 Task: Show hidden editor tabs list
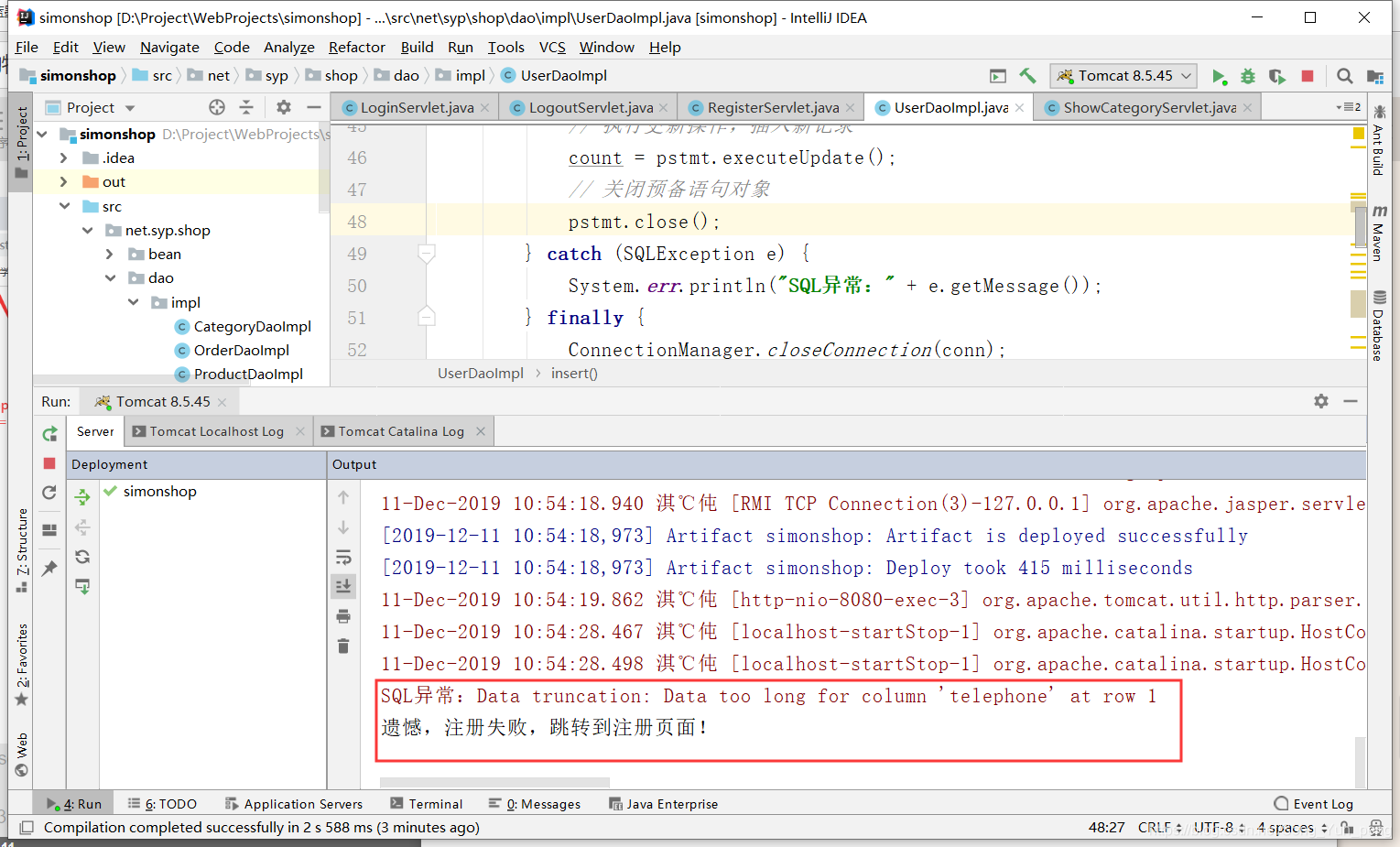point(1349,107)
